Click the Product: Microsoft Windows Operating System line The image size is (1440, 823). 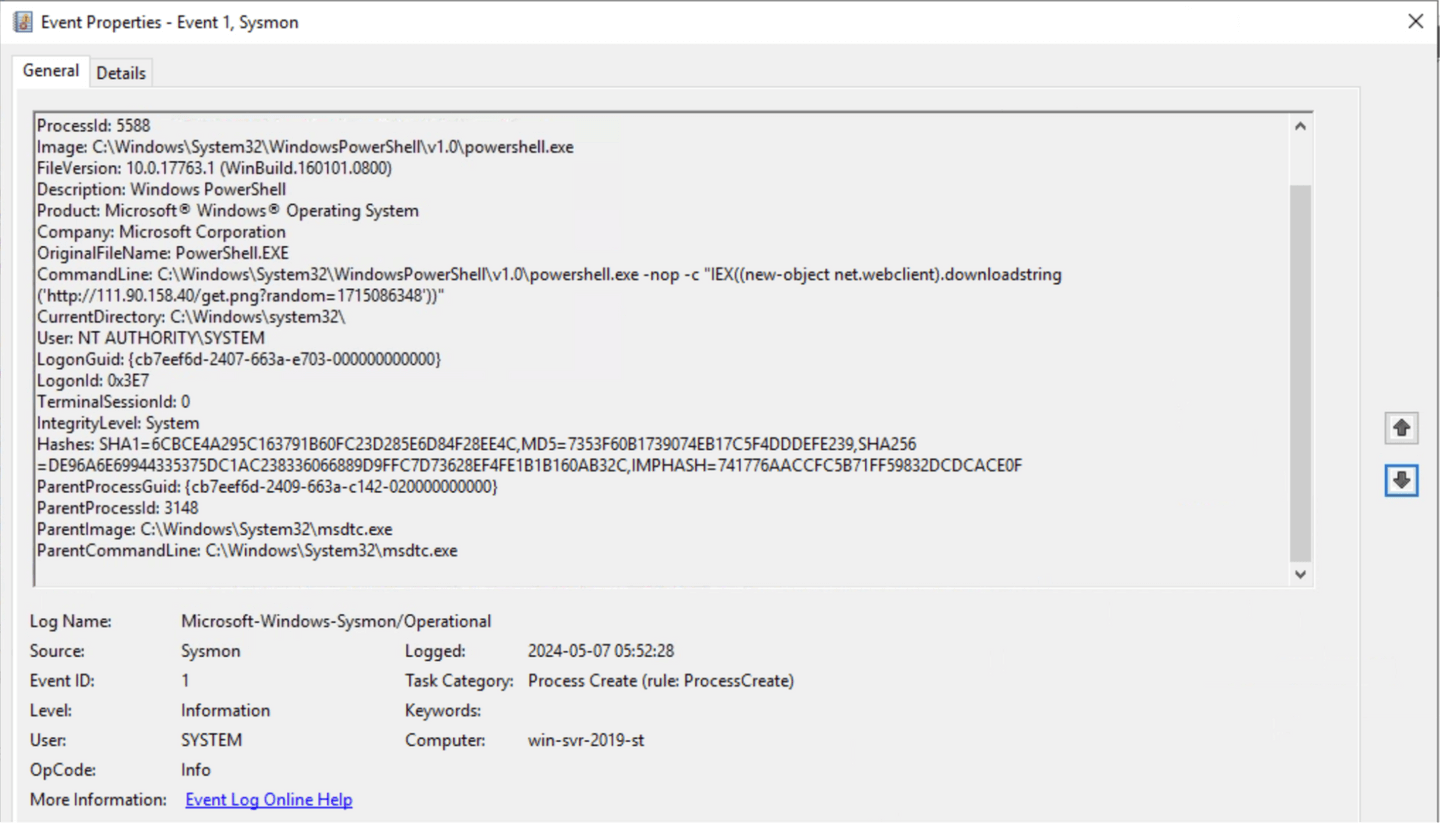tap(228, 211)
